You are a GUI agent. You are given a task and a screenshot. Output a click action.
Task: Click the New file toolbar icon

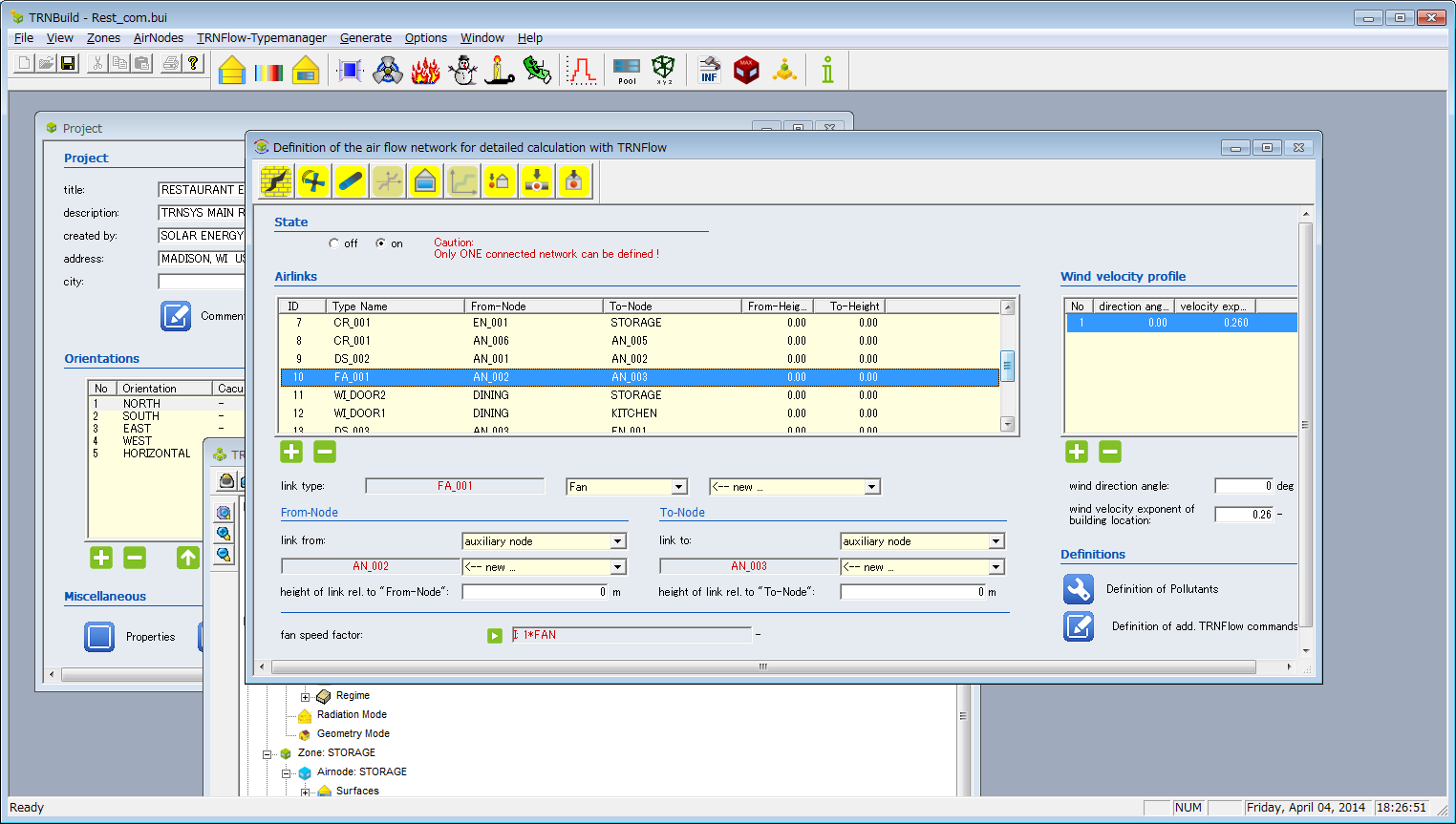pos(24,63)
